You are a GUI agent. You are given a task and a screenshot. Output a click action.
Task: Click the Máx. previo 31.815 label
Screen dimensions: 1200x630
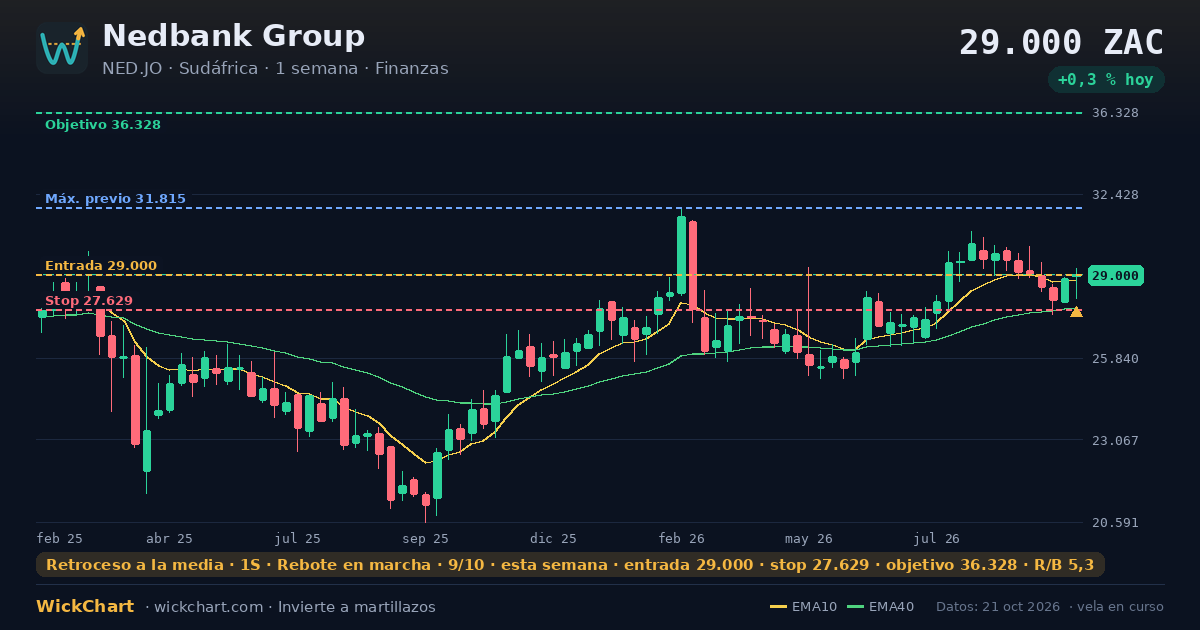click(115, 199)
